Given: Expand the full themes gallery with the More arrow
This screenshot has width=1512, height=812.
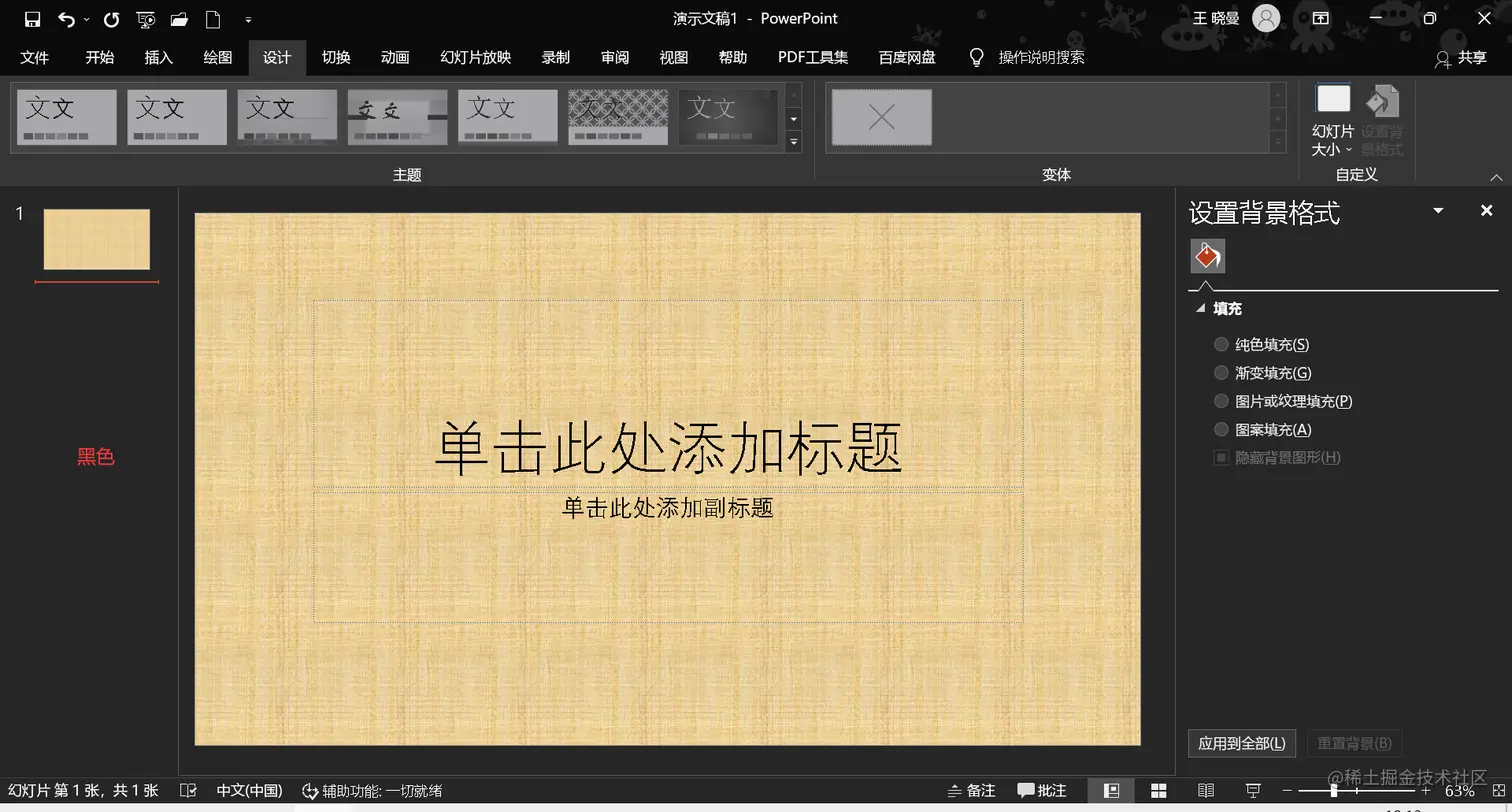Looking at the screenshot, I should 793,142.
